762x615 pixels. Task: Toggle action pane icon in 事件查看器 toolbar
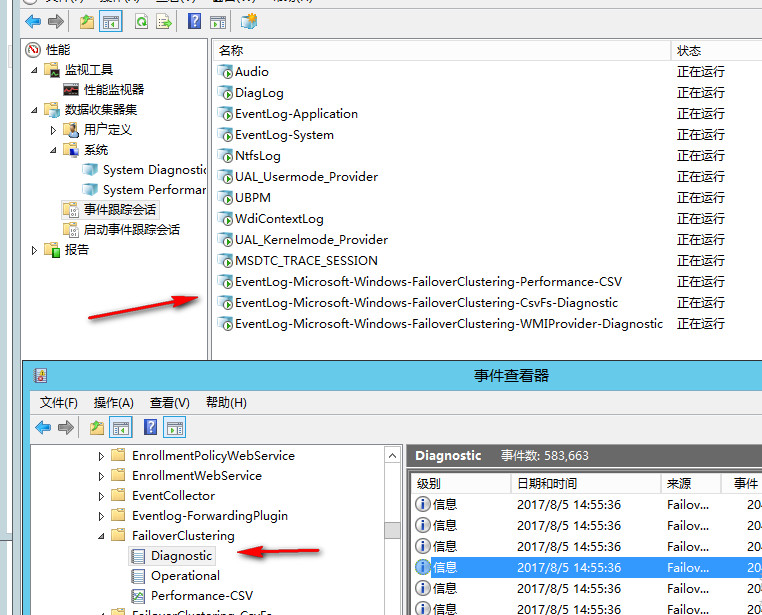(x=175, y=428)
